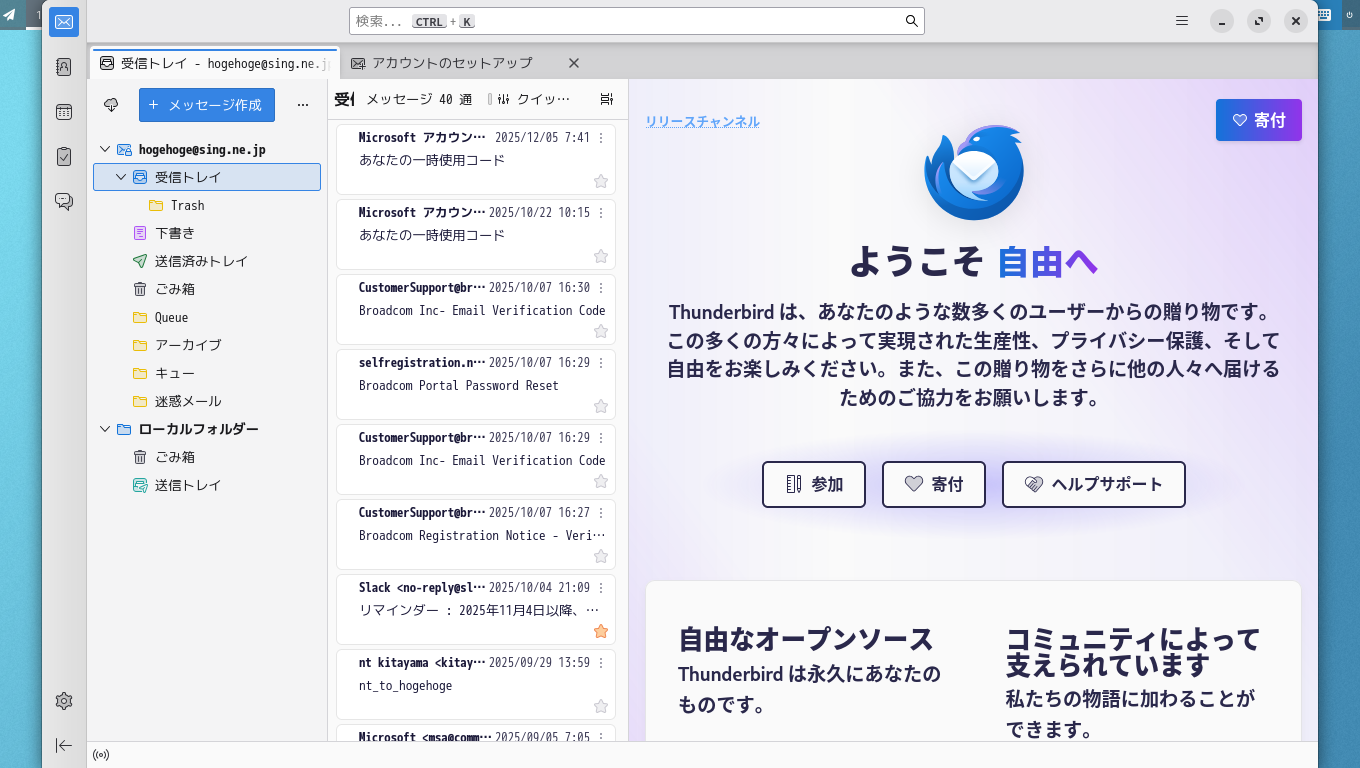The height and width of the screenshot is (768, 1360).
Task: Open the あなたの一時使用コード message from 2025/12/05
Action: pyautogui.click(x=476, y=159)
